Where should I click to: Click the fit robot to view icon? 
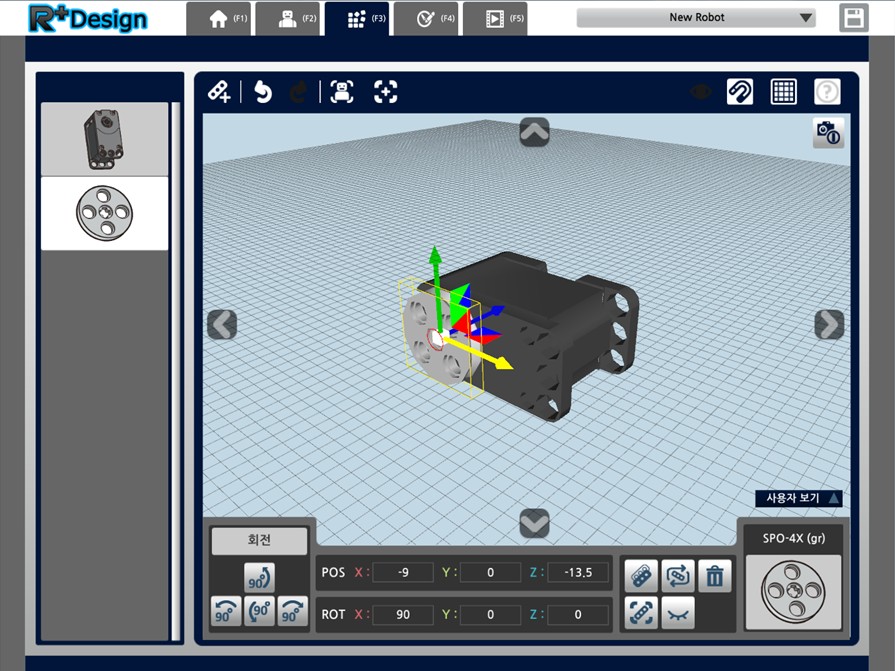(341, 91)
